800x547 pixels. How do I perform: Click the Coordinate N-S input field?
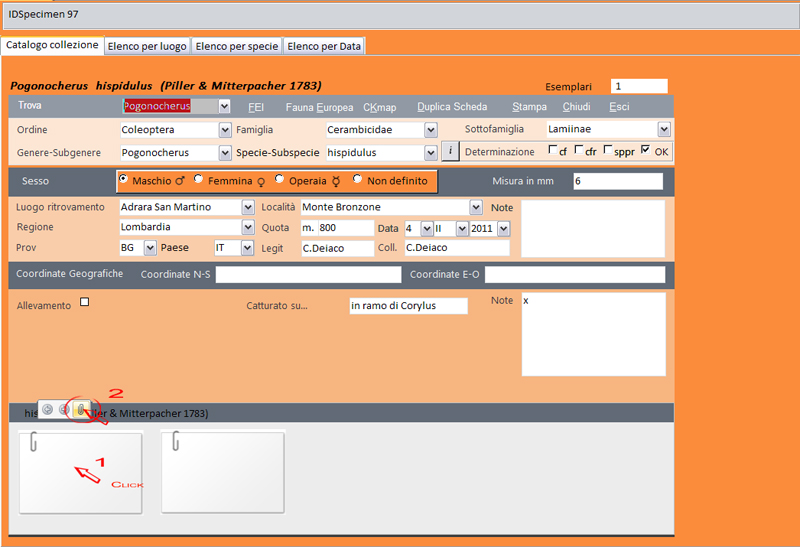coord(306,274)
